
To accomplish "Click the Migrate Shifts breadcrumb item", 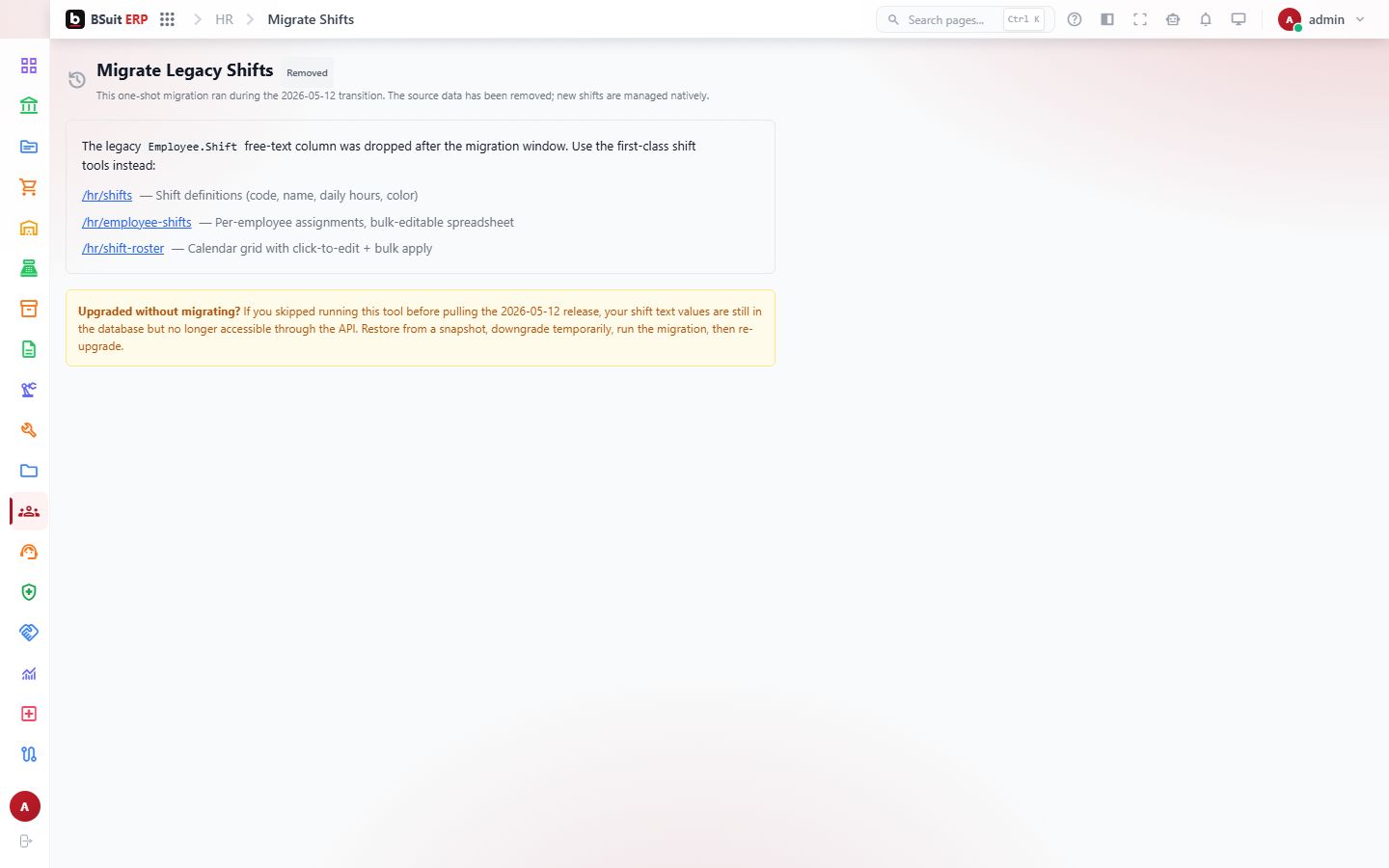I will point(311,19).
